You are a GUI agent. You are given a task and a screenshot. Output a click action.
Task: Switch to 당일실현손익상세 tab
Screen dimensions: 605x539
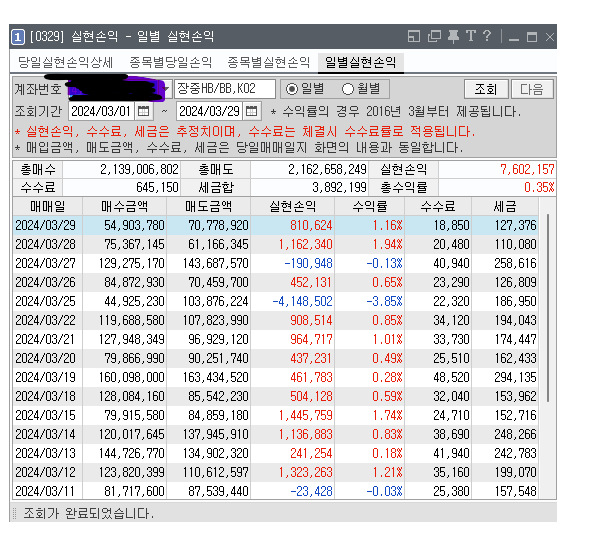[66, 62]
